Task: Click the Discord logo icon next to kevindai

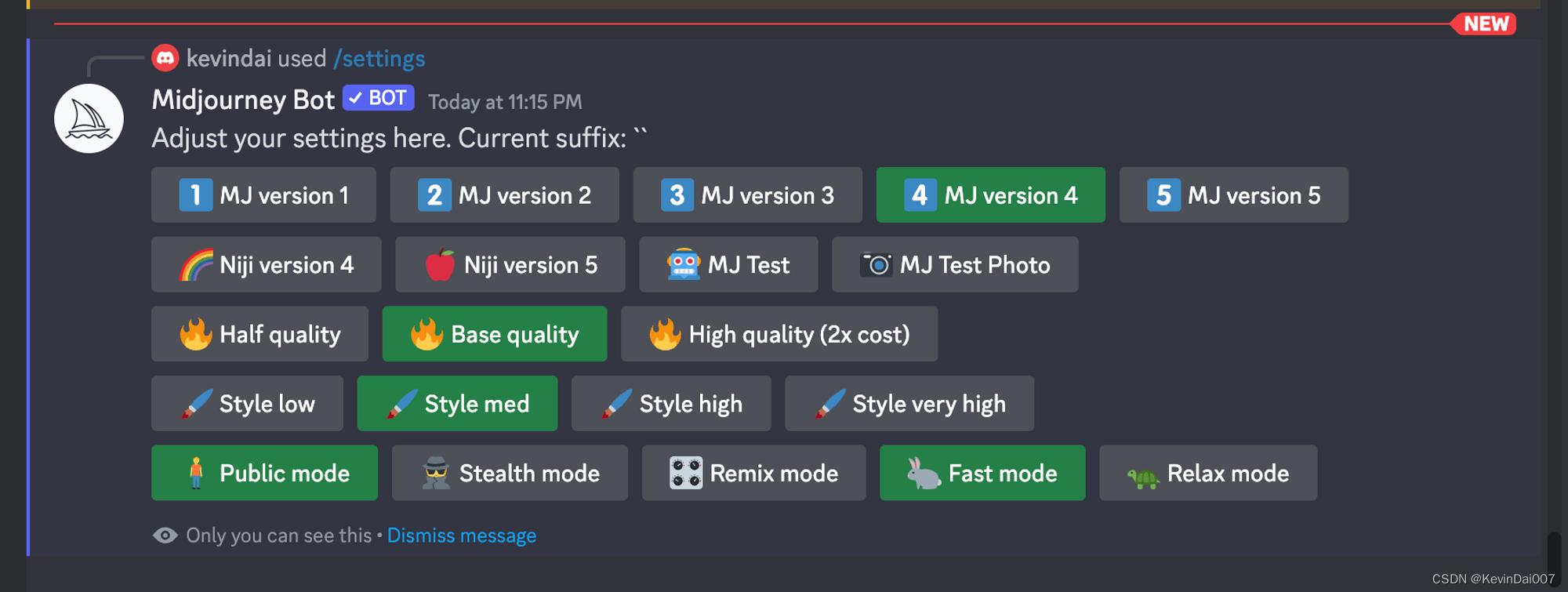Action: pyautogui.click(x=165, y=57)
